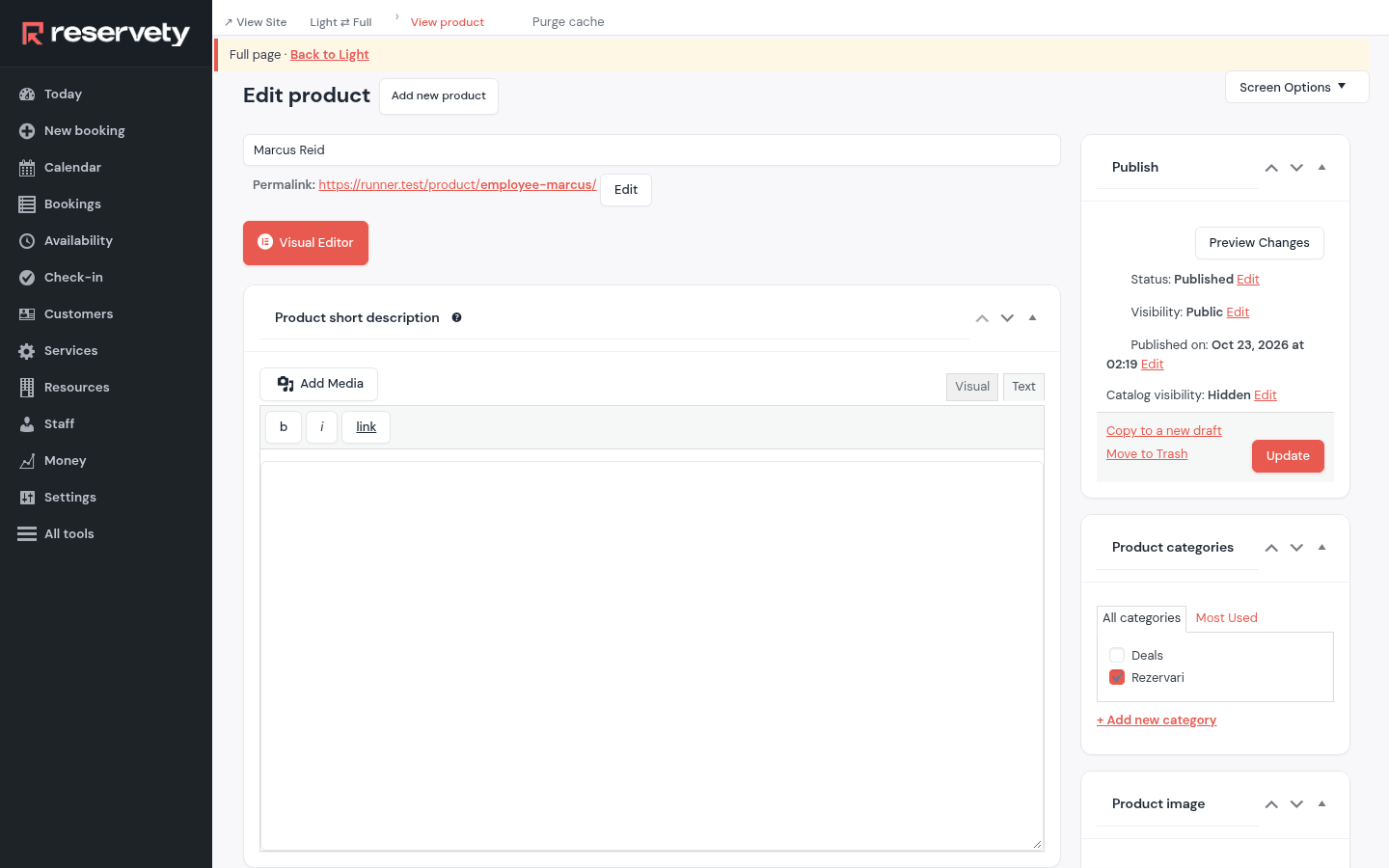
Task: Click the help icon beside Product short description
Action: click(457, 317)
